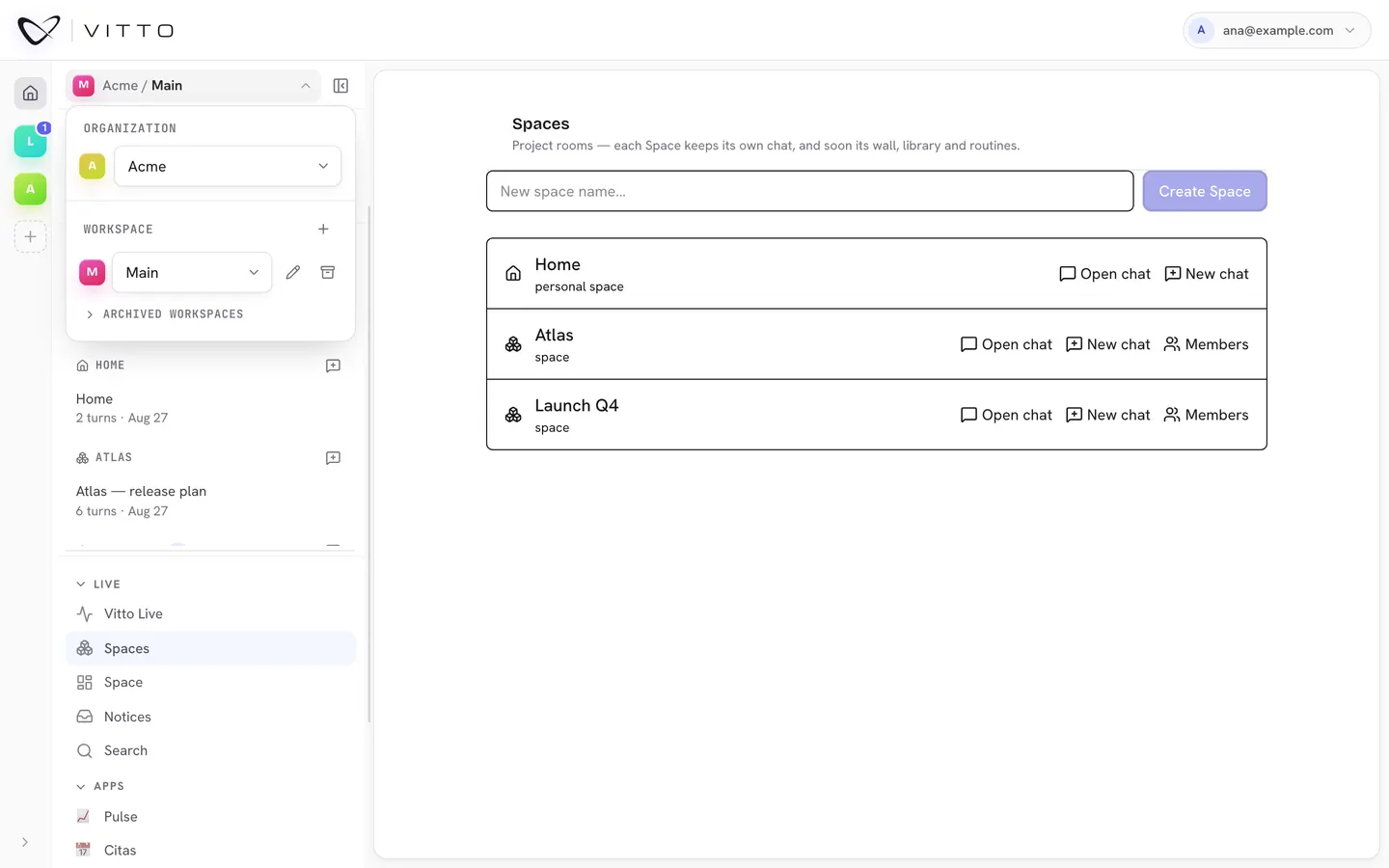Launch the Pulse app
1389x868 pixels.
click(x=210, y=816)
